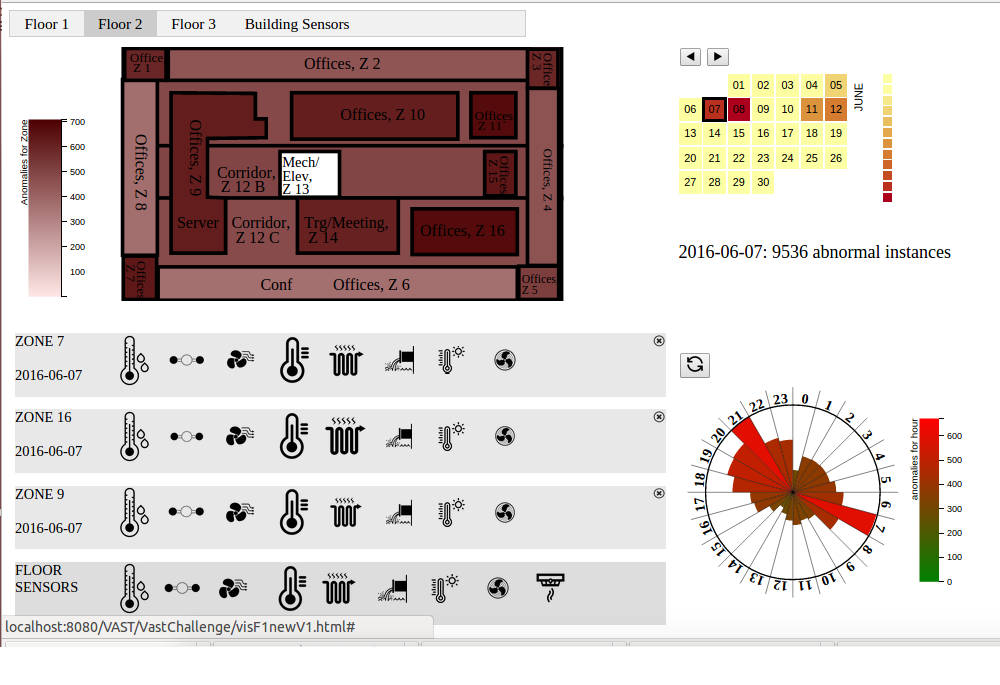This screenshot has height=685, width=1000.
Task: Click the round exhaust fan icon in Zone 9
Action: (504, 512)
